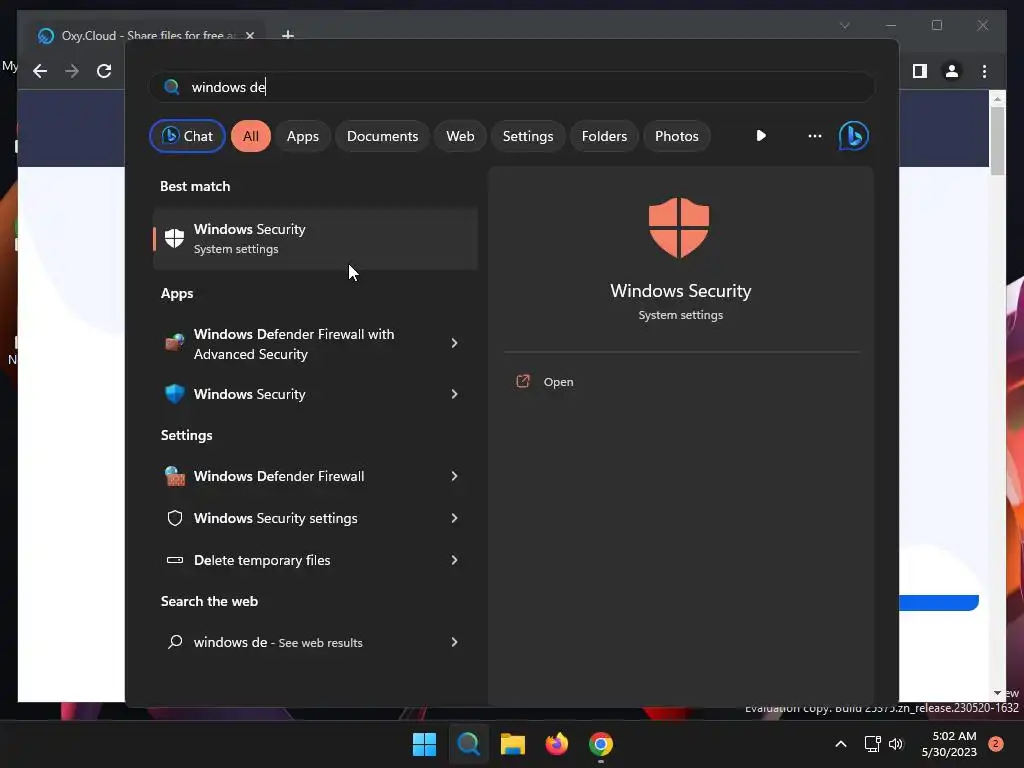Screen dimensions: 1024x768
Task: Open notification center badge
Action: pyautogui.click(x=996, y=744)
